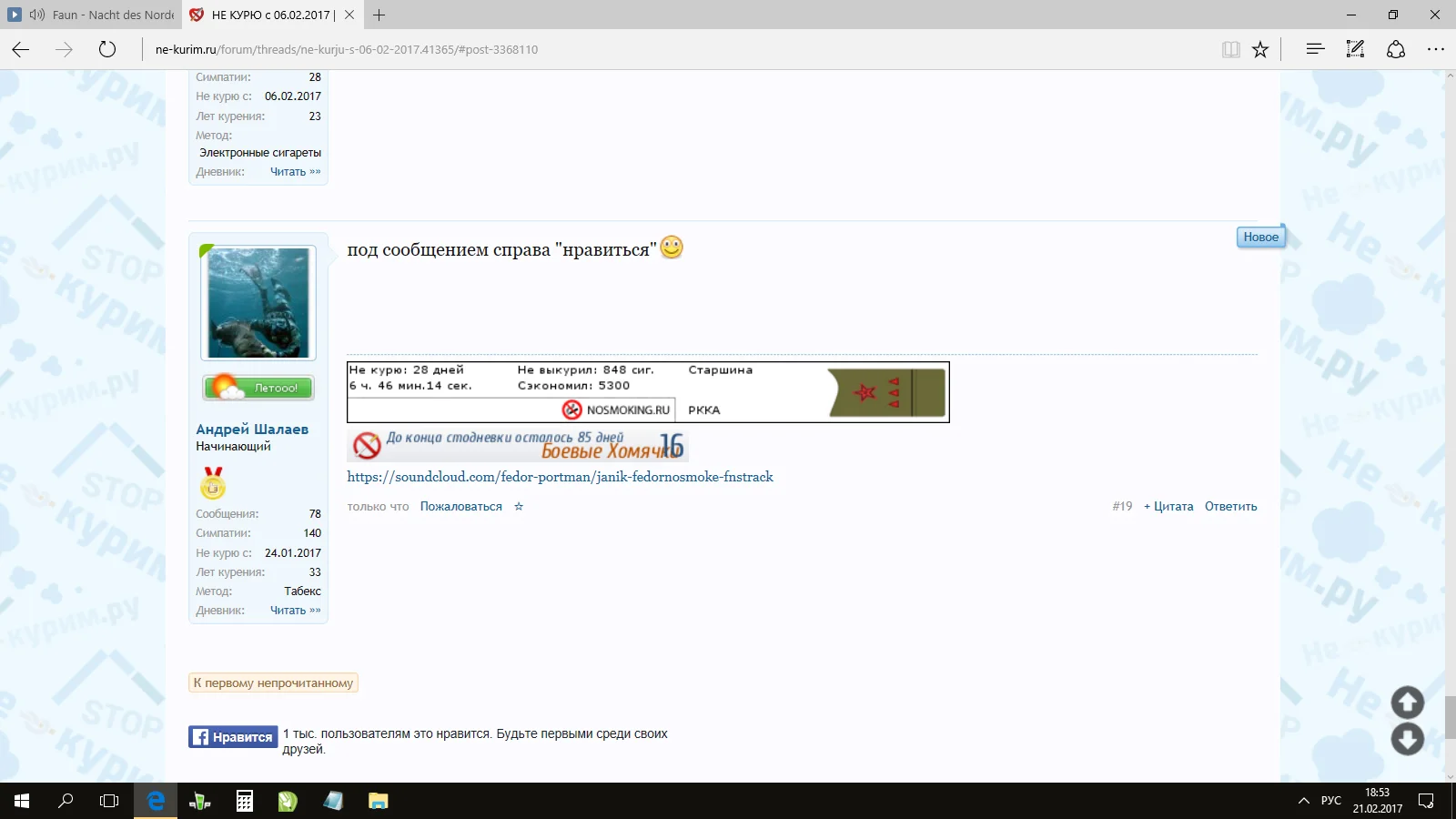
Task: Click the smiley emoticon in post
Action: [x=672, y=248]
